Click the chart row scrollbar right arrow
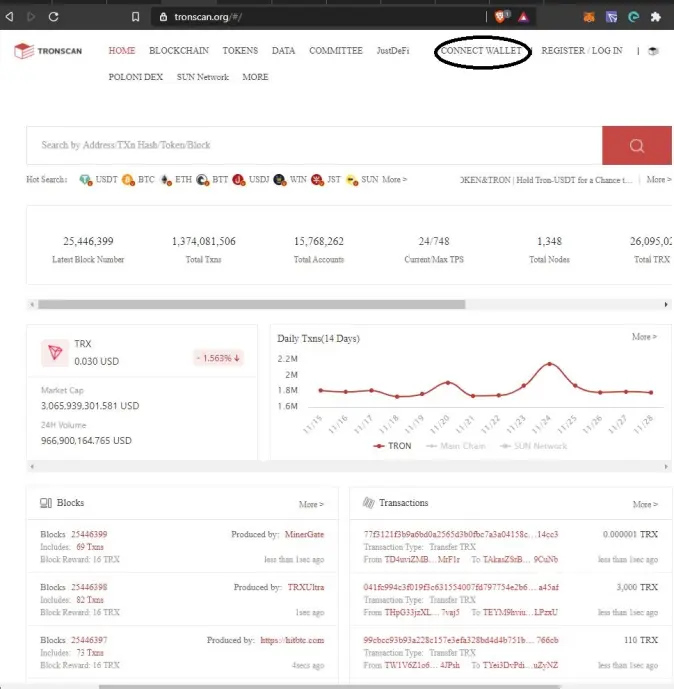Viewport: 674px width, 689px height. coord(666,467)
